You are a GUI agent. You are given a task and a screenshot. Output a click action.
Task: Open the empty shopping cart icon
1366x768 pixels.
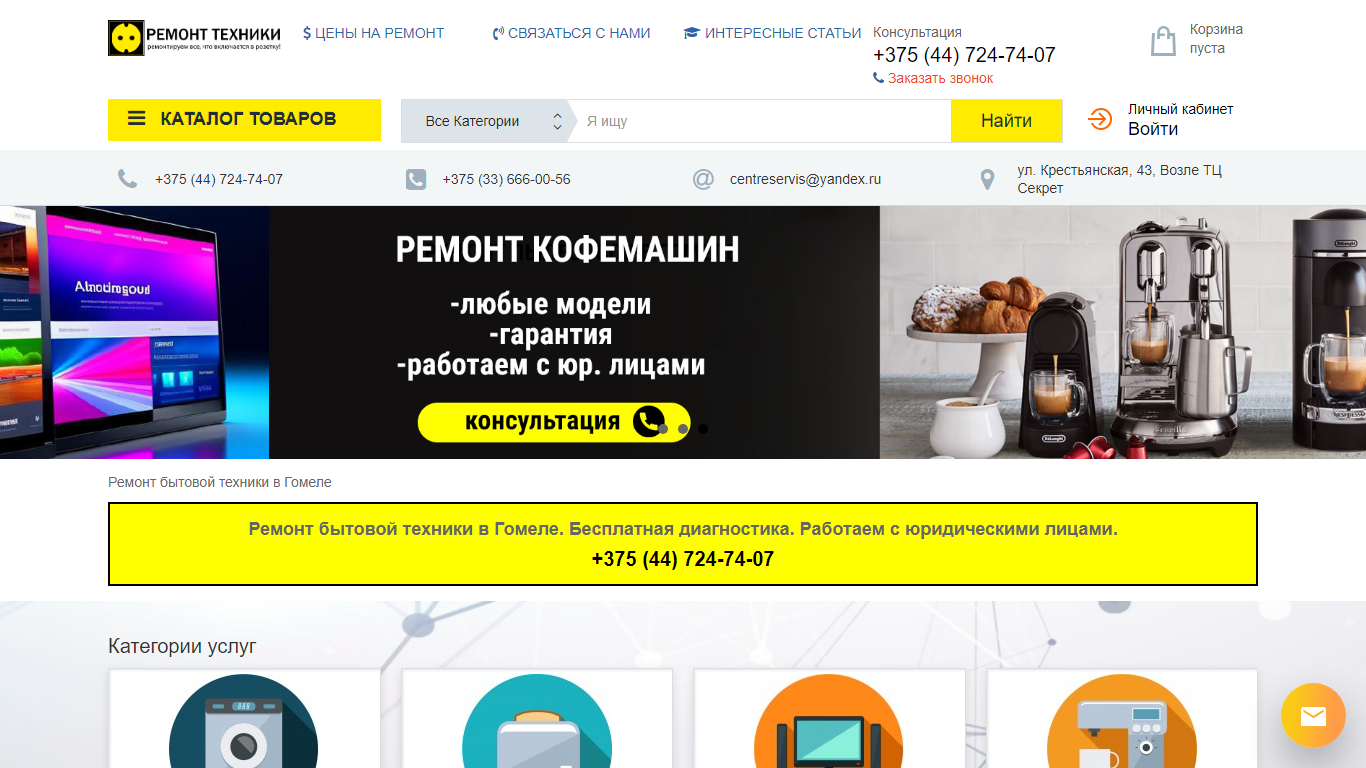(x=1163, y=41)
